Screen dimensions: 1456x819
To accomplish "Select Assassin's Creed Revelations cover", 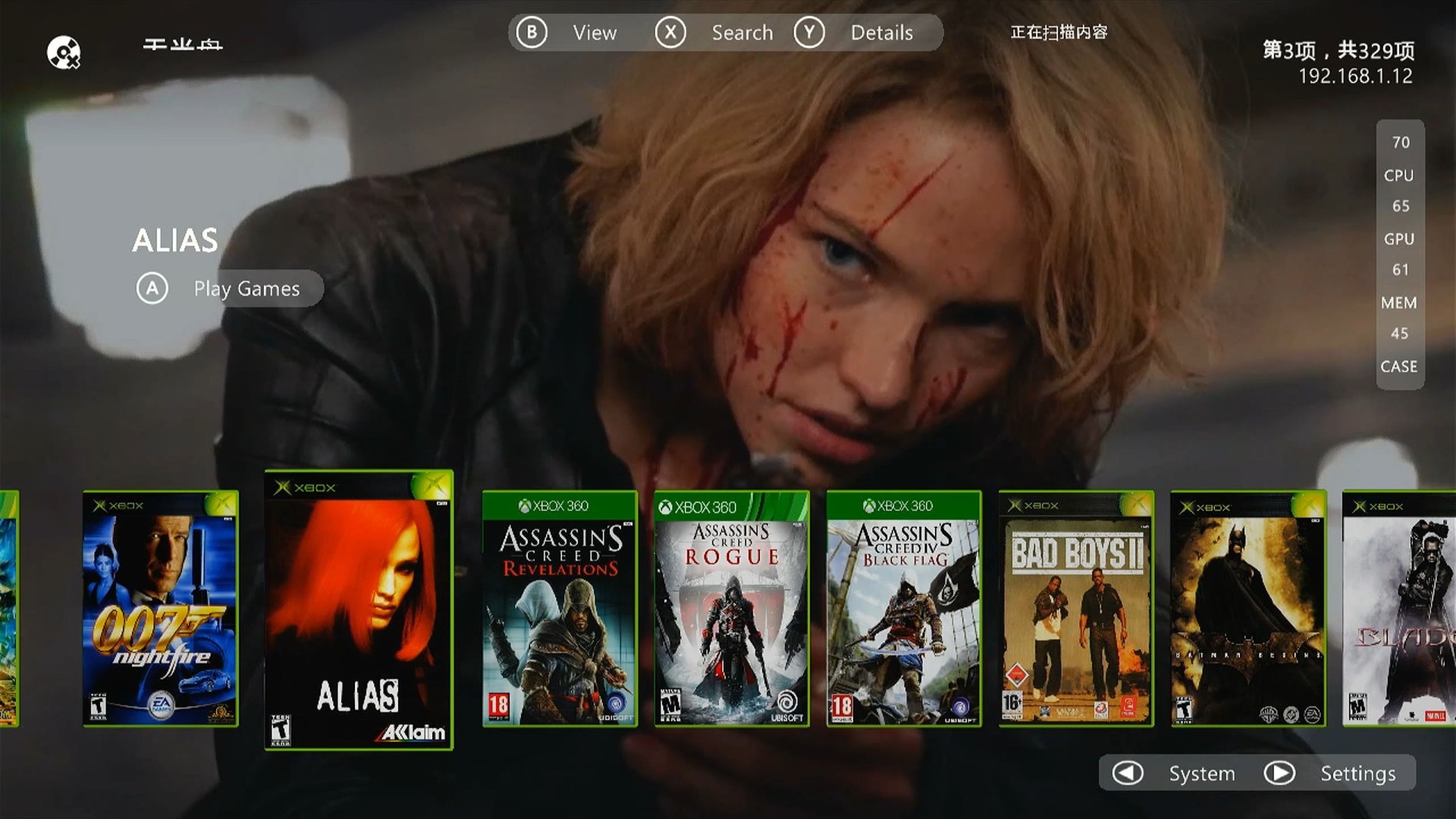I will 560,609.
